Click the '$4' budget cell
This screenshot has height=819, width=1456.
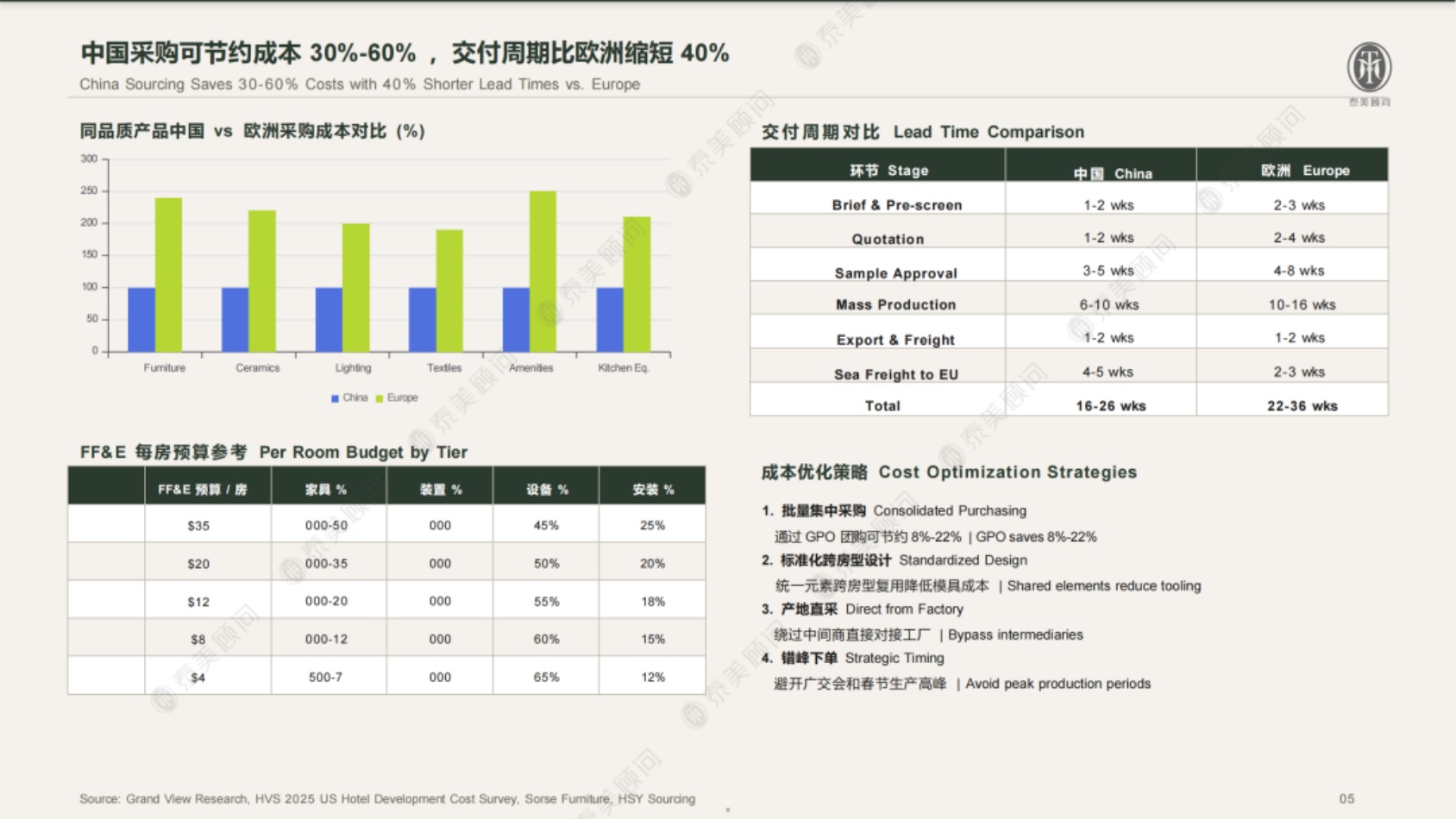[198, 678]
